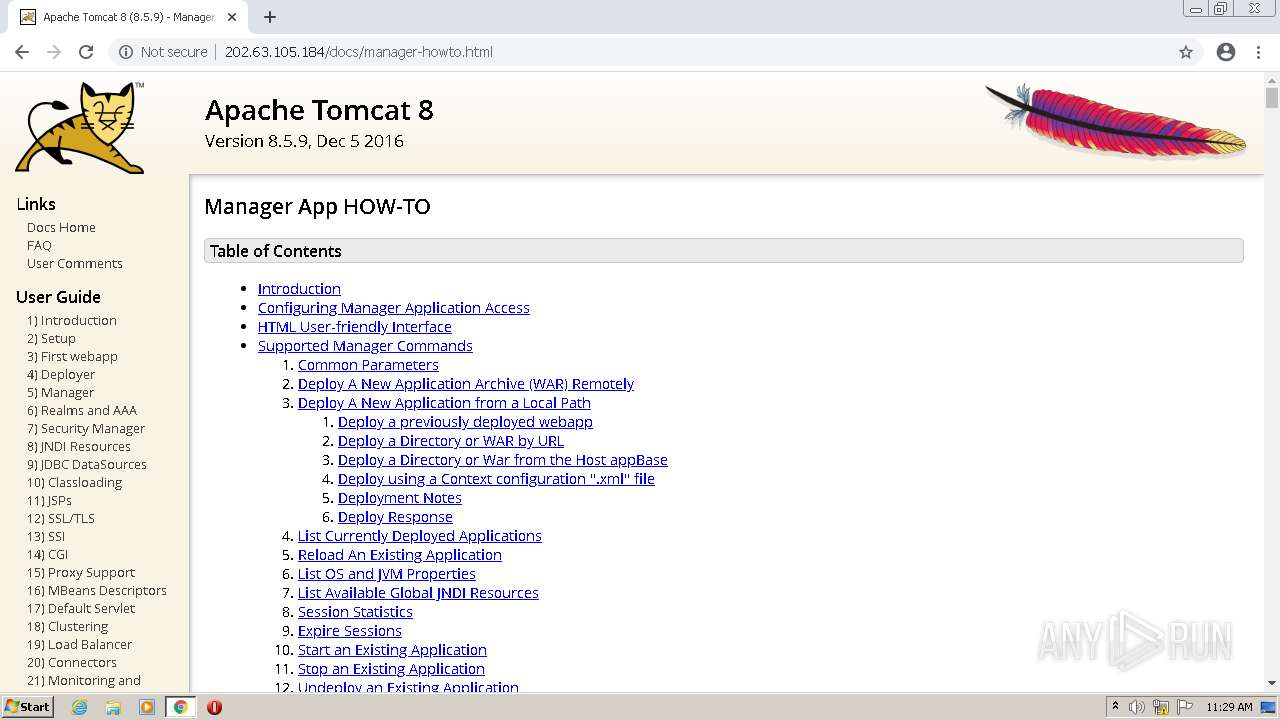
Task: Open 19) Load Balancer link
Action: pyautogui.click(x=79, y=644)
